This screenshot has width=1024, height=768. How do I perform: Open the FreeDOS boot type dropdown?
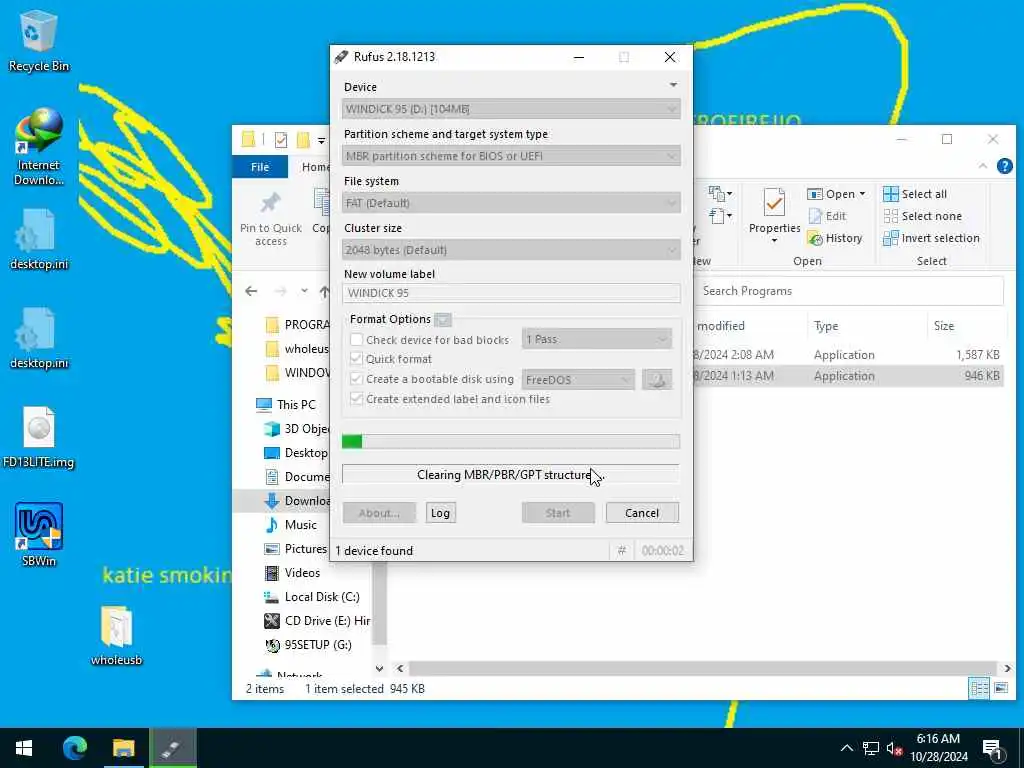pyautogui.click(x=578, y=379)
